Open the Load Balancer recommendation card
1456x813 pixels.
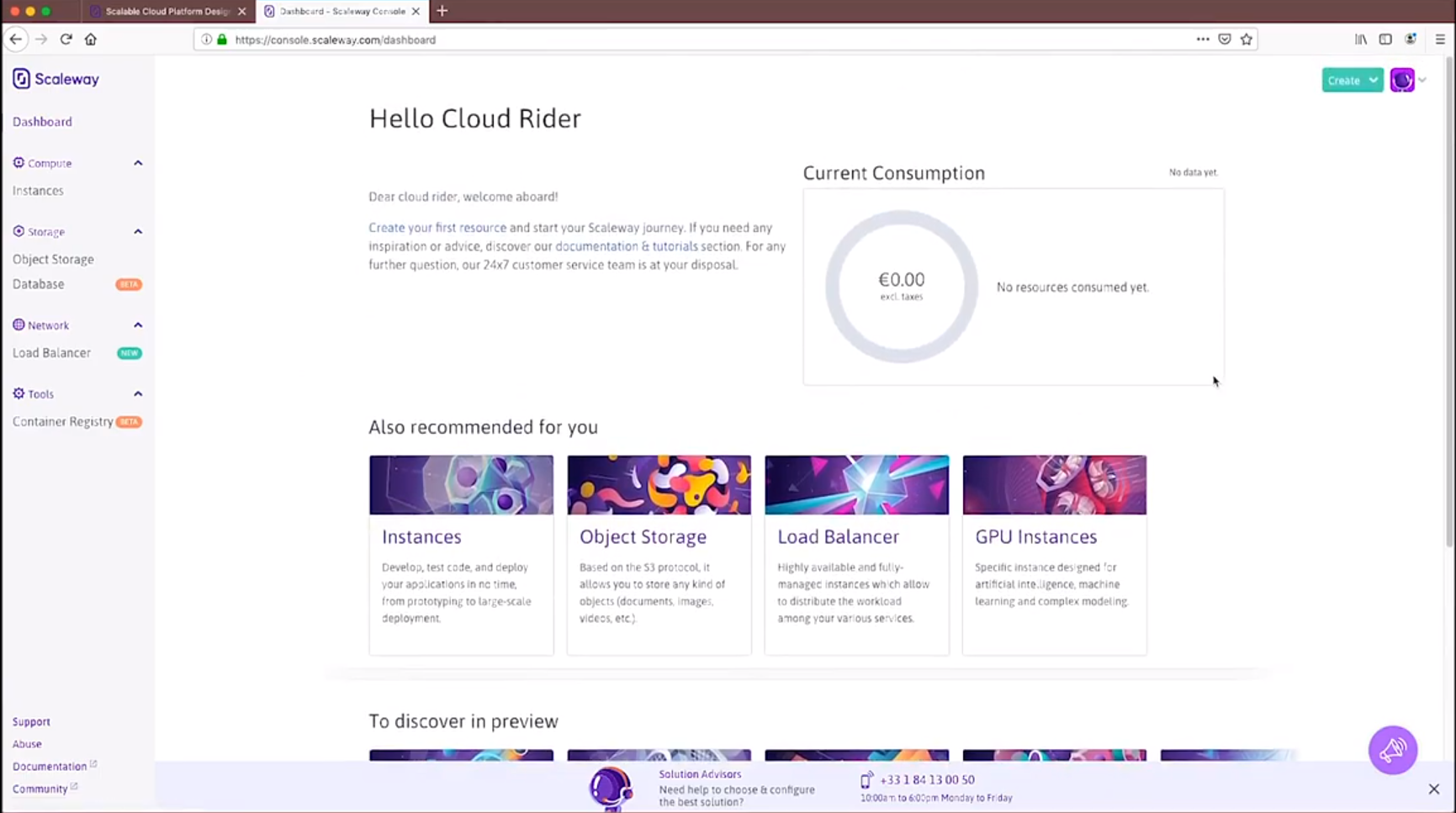857,555
